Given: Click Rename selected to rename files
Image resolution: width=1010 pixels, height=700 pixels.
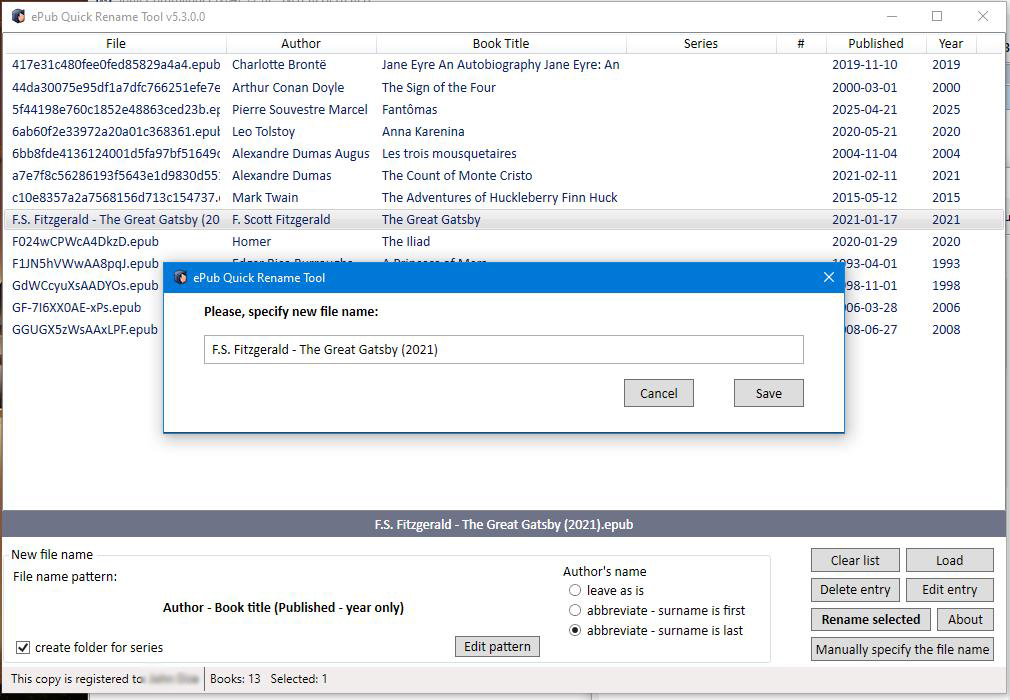Looking at the screenshot, I should tap(870, 619).
